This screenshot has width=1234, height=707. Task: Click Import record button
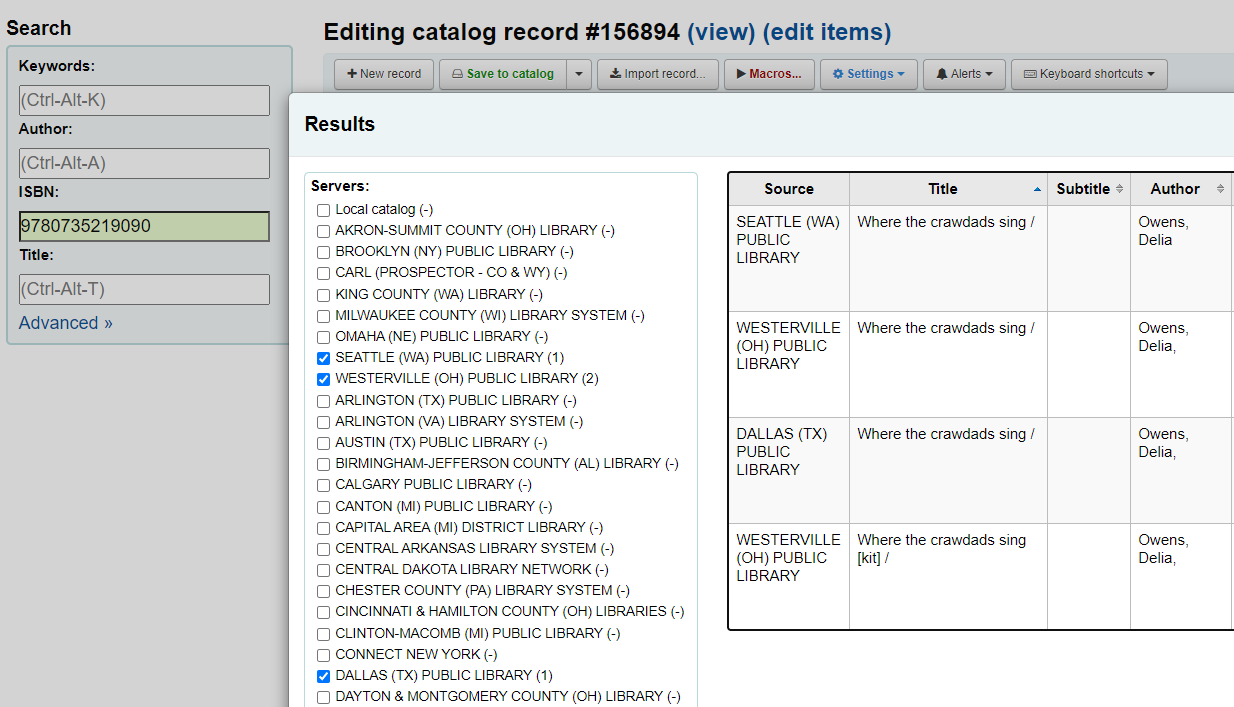click(657, 74)
